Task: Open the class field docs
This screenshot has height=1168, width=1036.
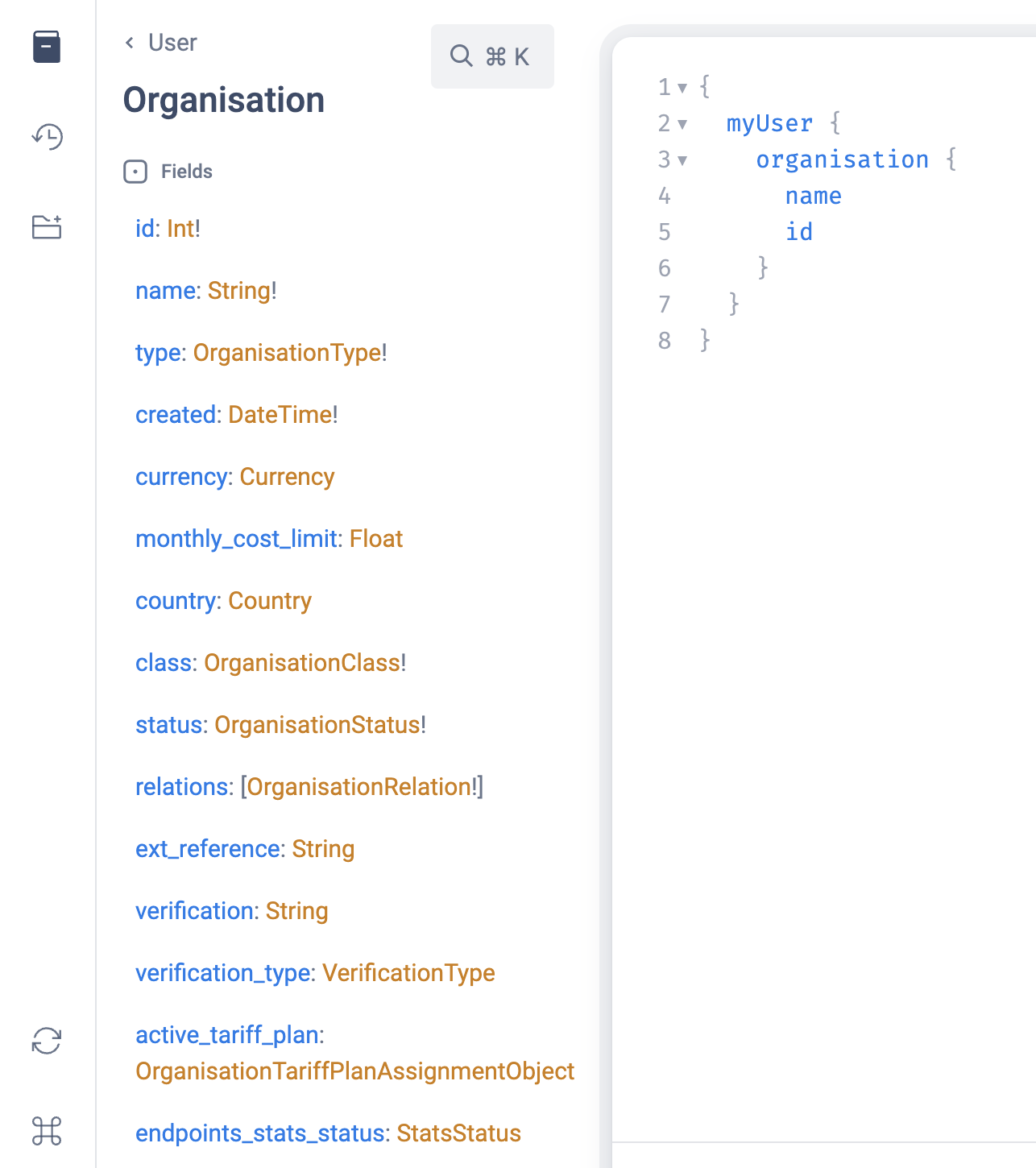Action: click(164, 663)
